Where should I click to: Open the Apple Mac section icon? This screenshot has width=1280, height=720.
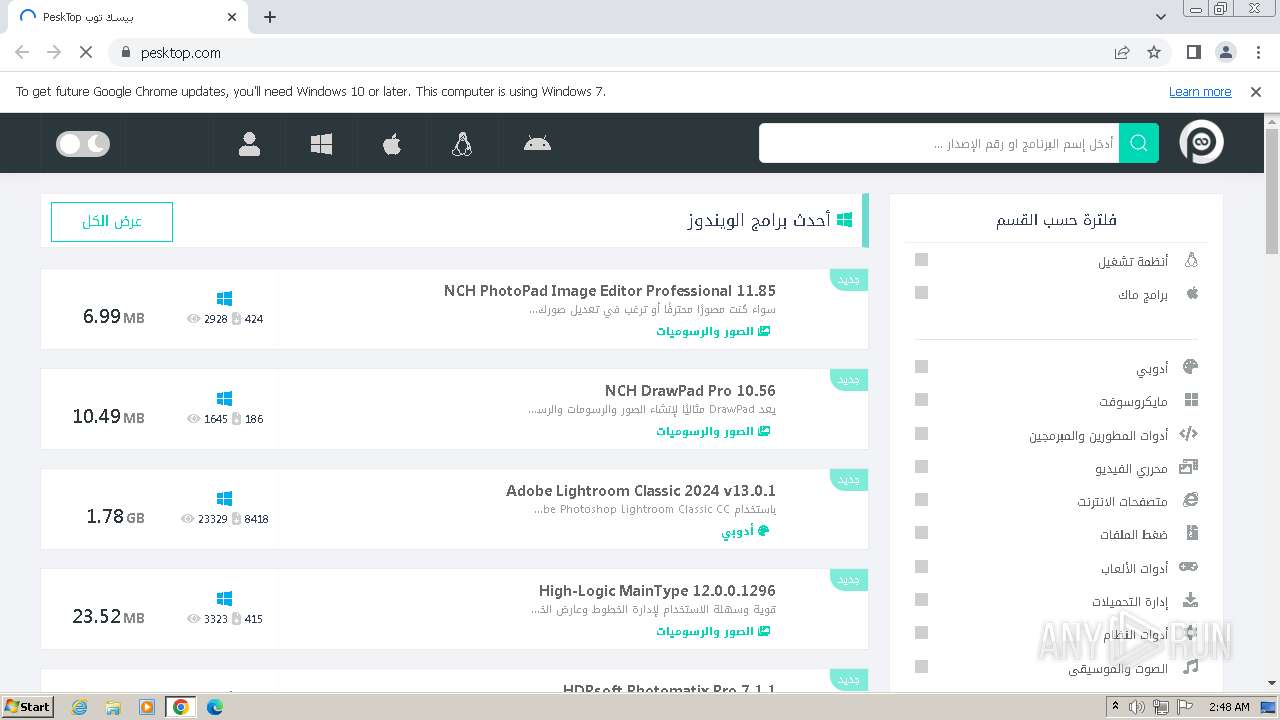click(392, 144)
